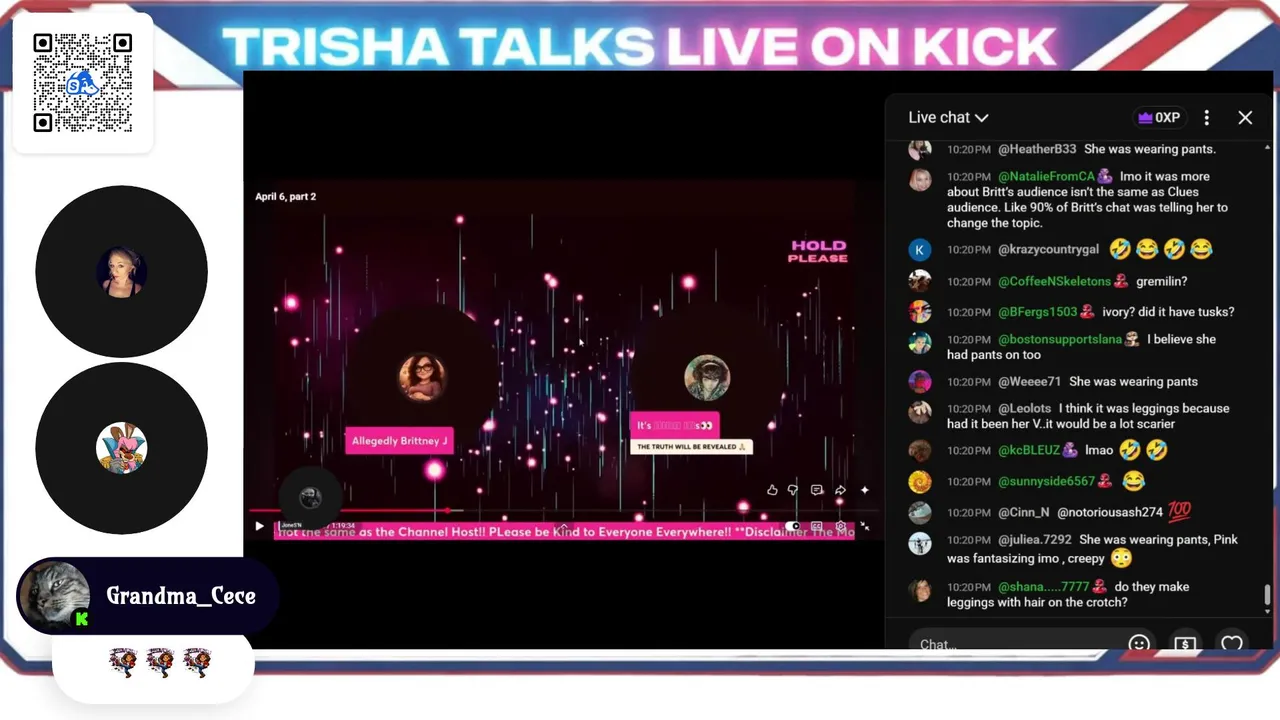The image size is (1280, 720).
Task: Open the 0XP crown points badge
Action: tap(1159, 117)
